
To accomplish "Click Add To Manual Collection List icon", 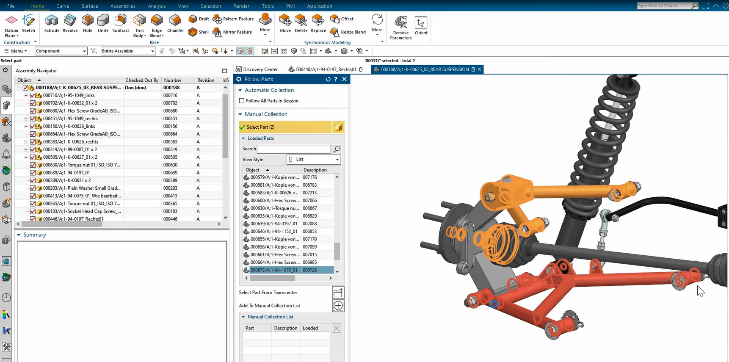I will [x=338, y=305].
